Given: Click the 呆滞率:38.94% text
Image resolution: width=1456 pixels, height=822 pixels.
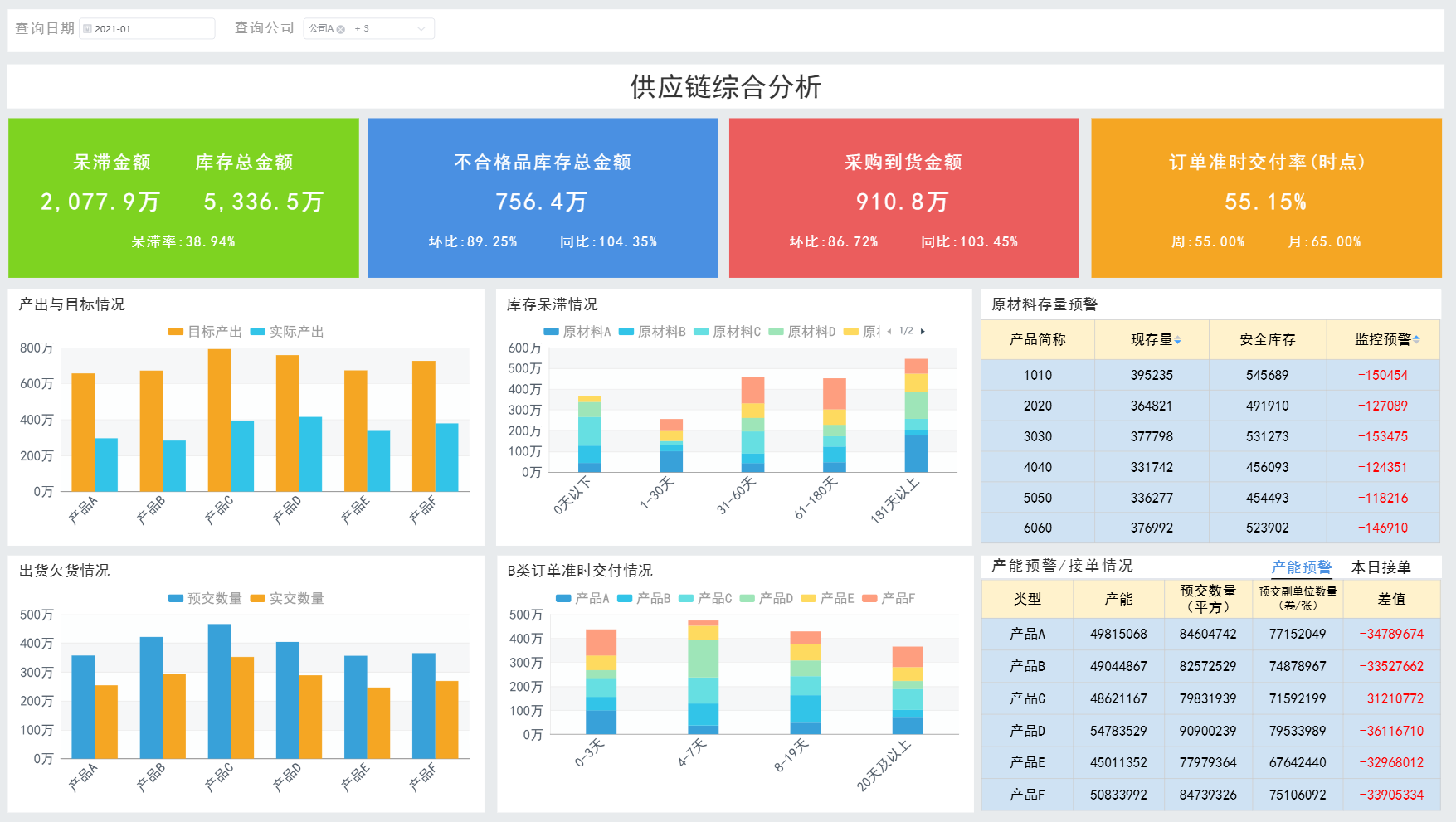Looking at the screenshot, I should click(183, 242).
